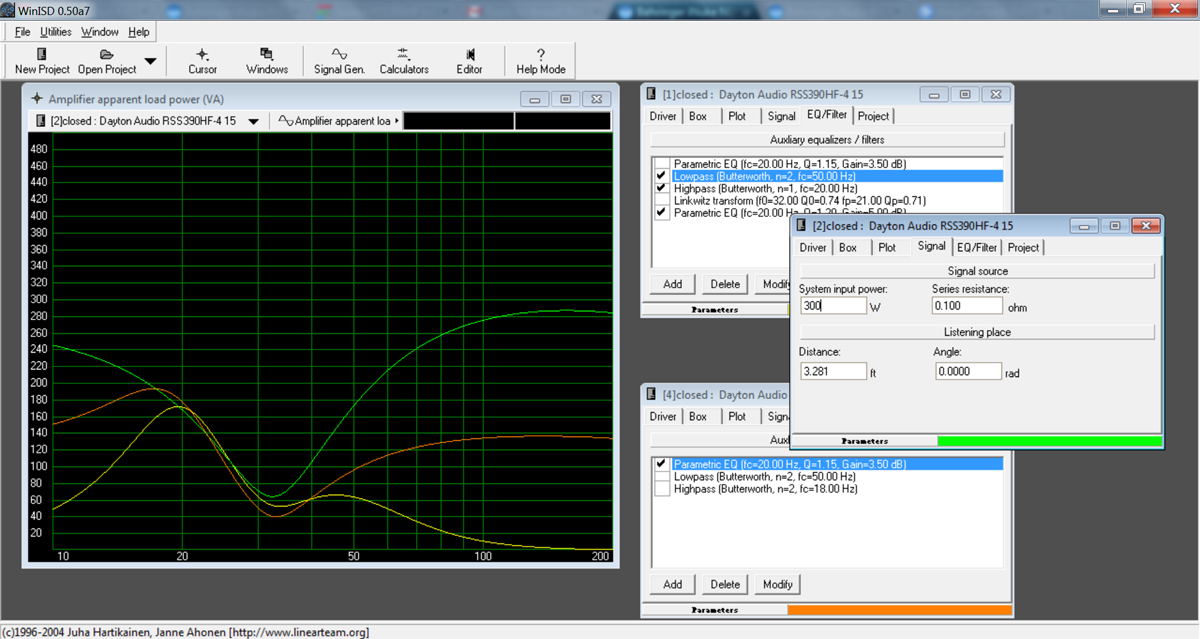Viewport: 1200px width, 639px height.
Task: Switch to the Driver tab in the [2]closed window
Action: tap(813, 248)
